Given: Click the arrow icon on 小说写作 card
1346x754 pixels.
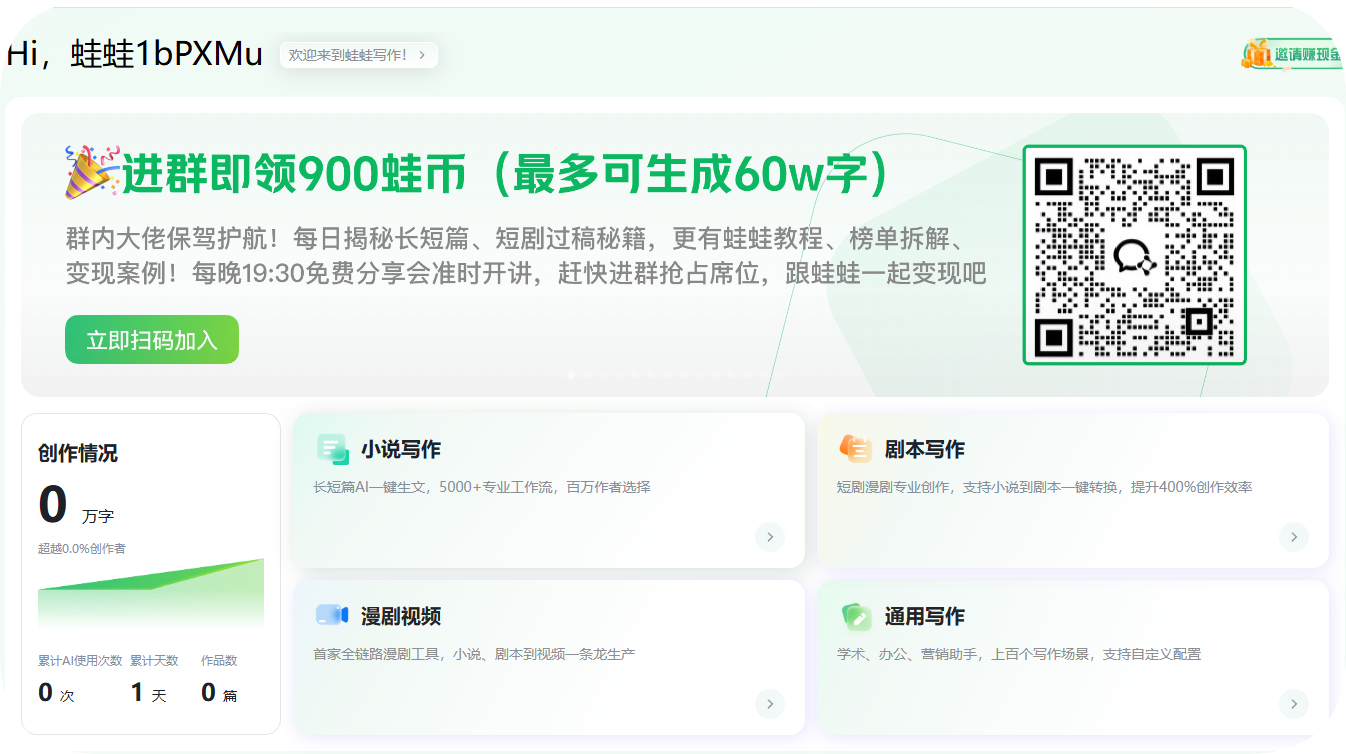Looking at the screenshot, I should 770,537.
